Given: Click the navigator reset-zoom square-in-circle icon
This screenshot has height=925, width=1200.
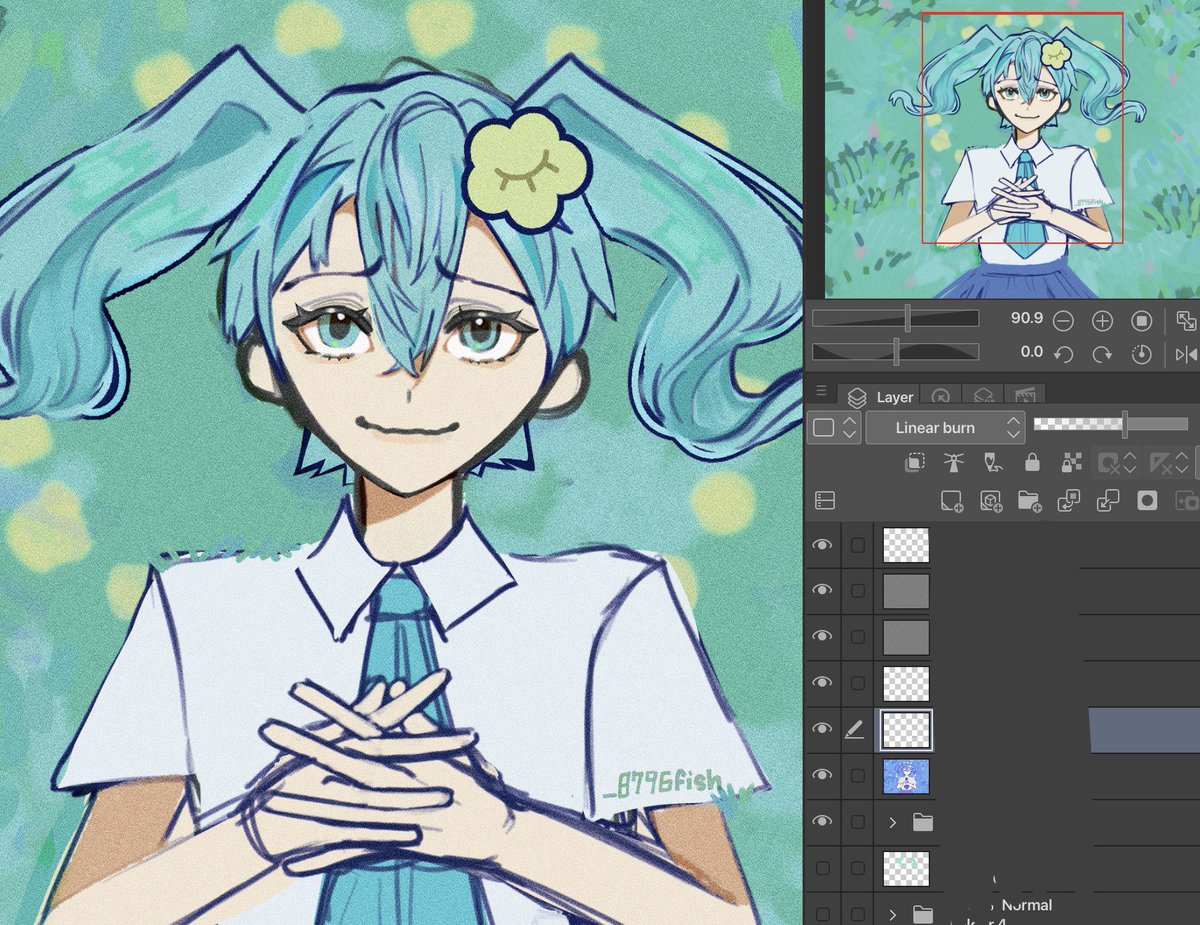Looking at the screenshot, I should [1141, 321].
